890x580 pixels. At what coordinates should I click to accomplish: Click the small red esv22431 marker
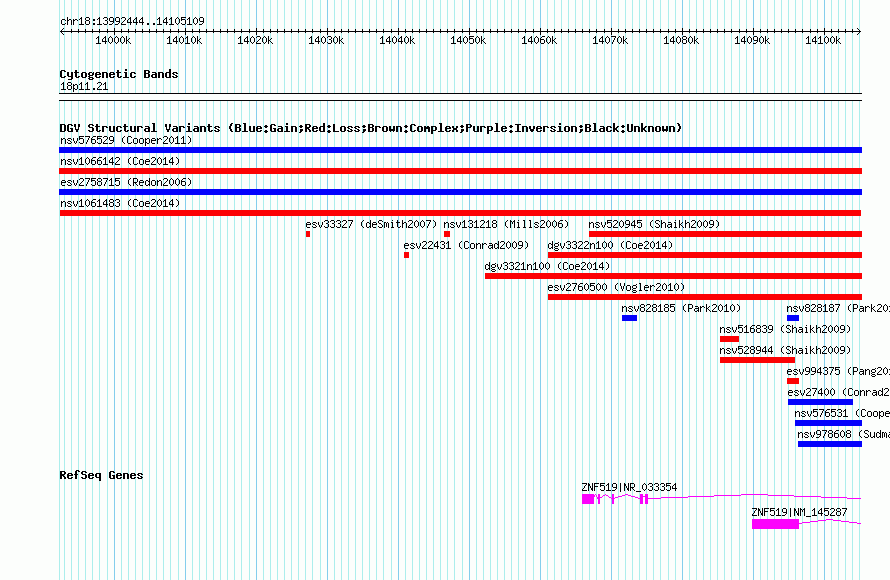(x=406, y=255)
